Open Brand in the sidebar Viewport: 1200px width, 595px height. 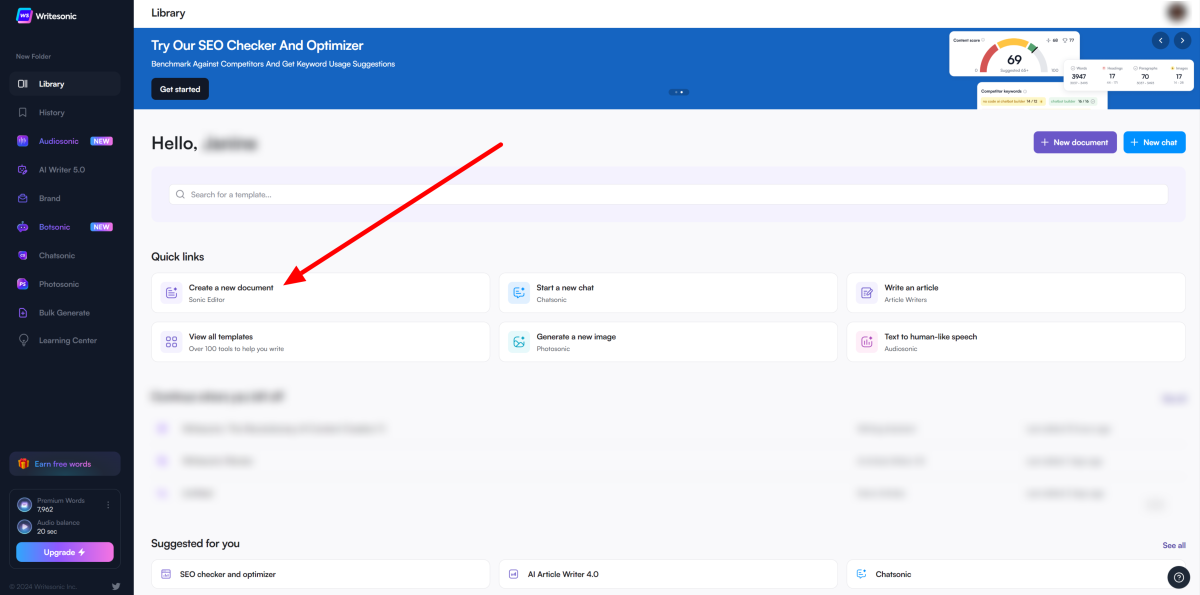pos(66,198)
